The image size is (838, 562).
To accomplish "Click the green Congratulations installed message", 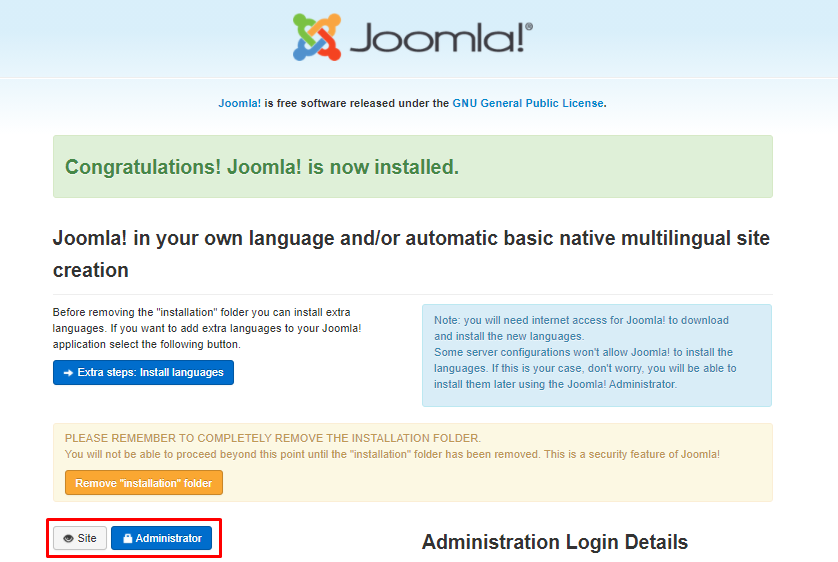I will 262,167.
